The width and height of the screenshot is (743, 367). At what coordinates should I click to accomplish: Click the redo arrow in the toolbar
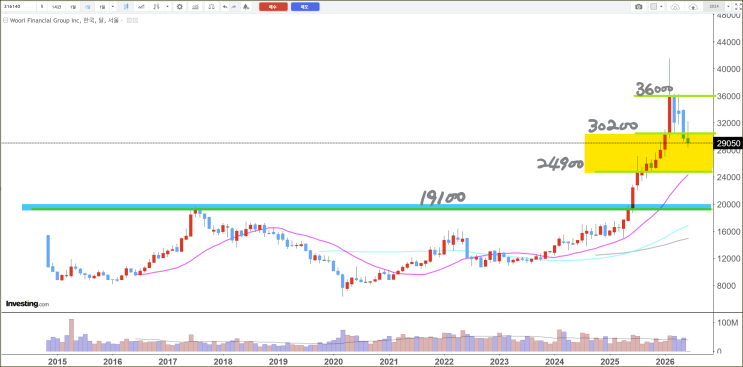[234, 7]
